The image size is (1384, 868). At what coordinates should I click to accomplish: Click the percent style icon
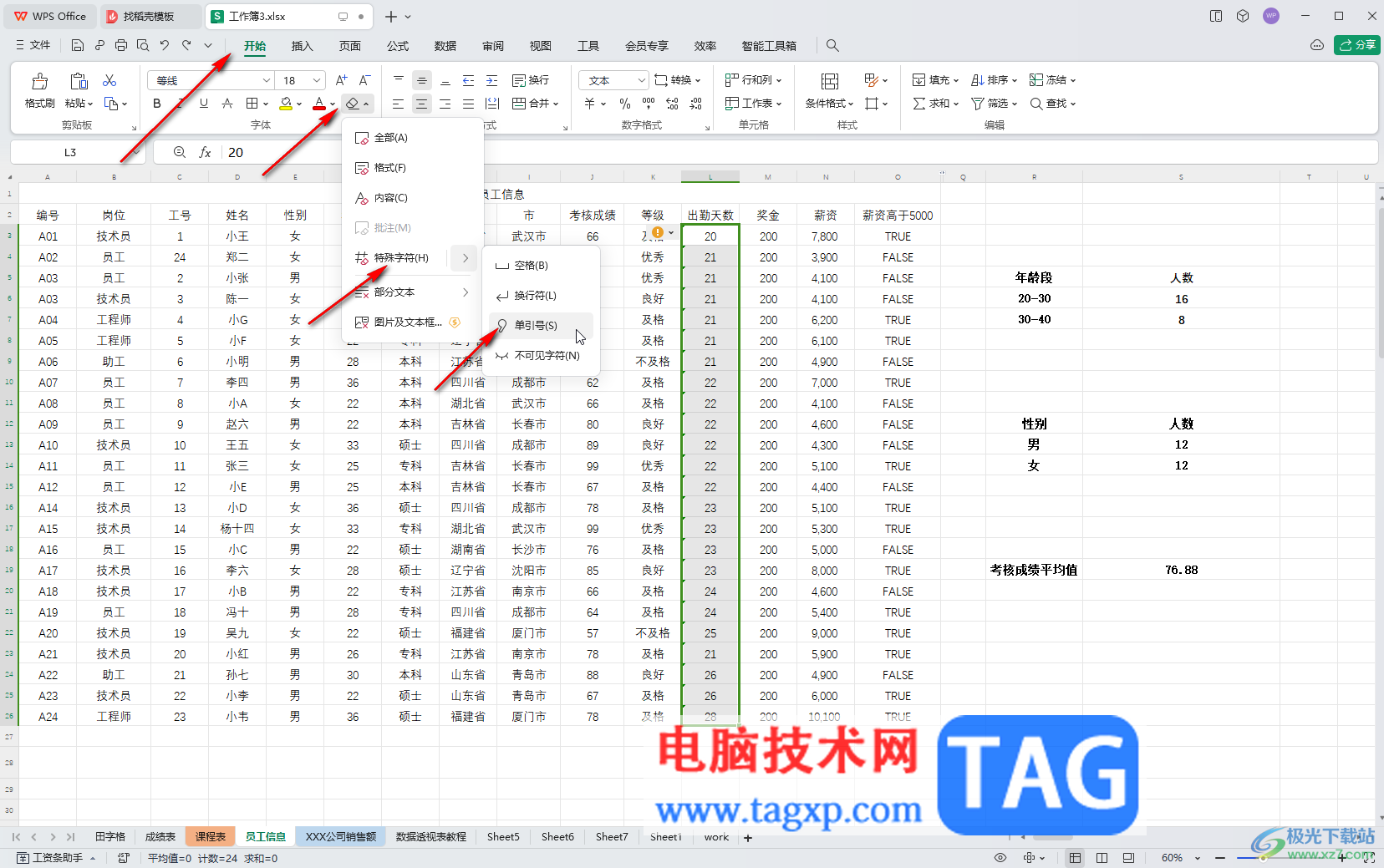(625, 104)
